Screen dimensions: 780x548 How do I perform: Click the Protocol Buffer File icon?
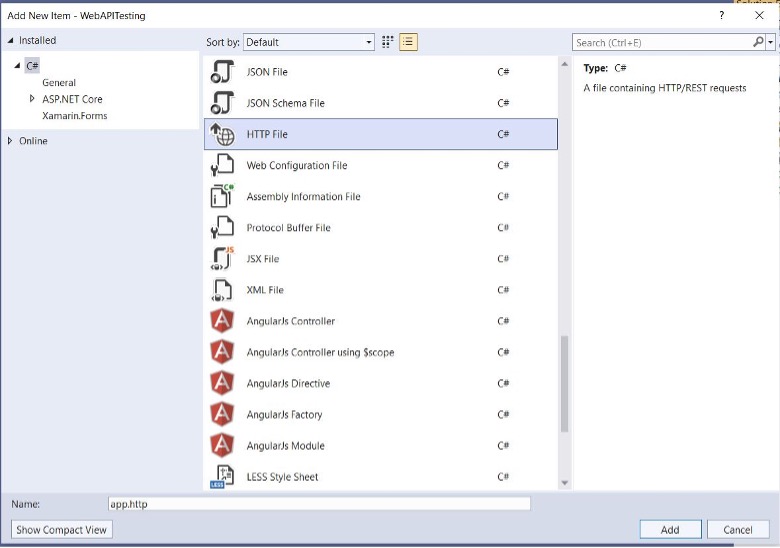click(x=222, y=227)
